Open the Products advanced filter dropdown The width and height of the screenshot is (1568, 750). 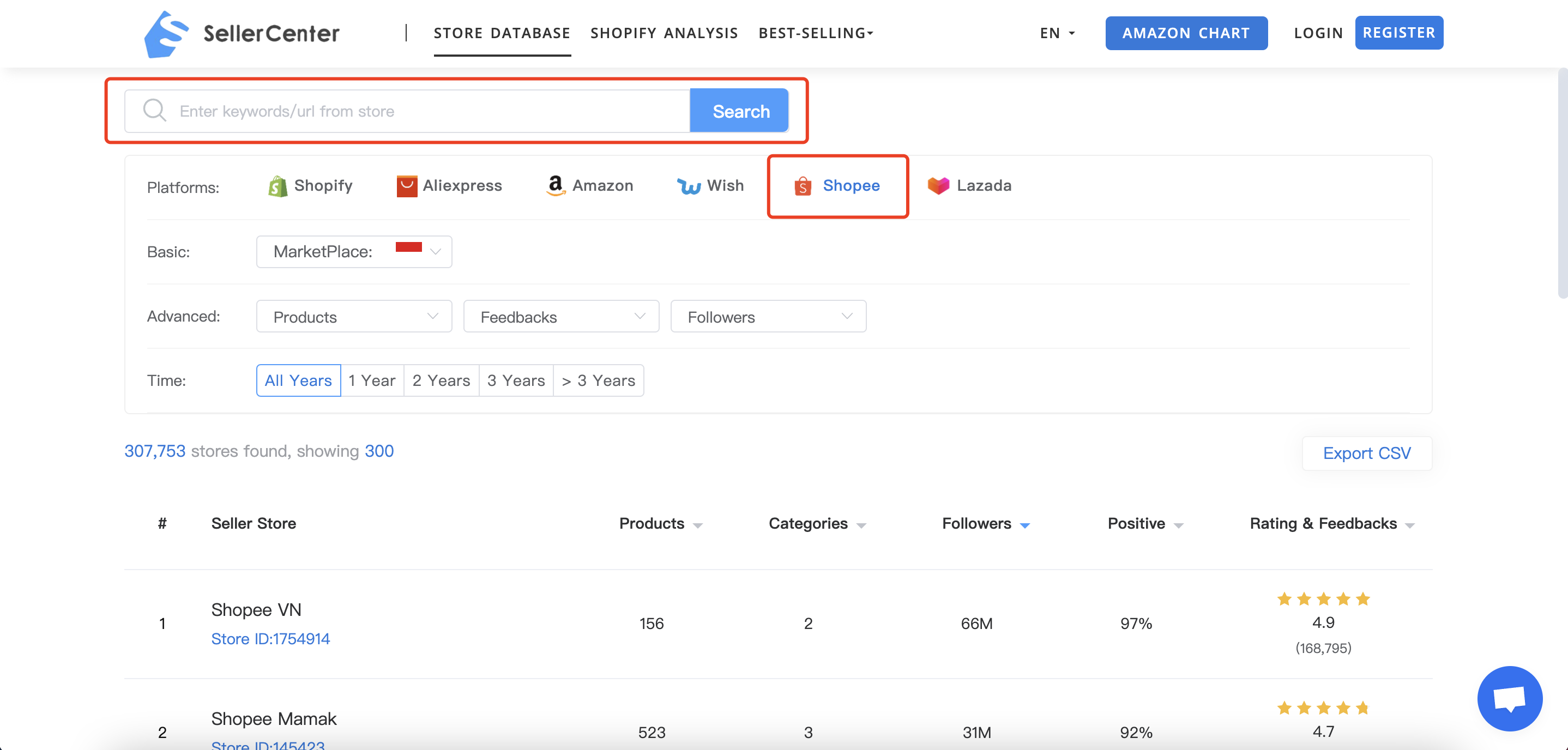pos(354,316)
